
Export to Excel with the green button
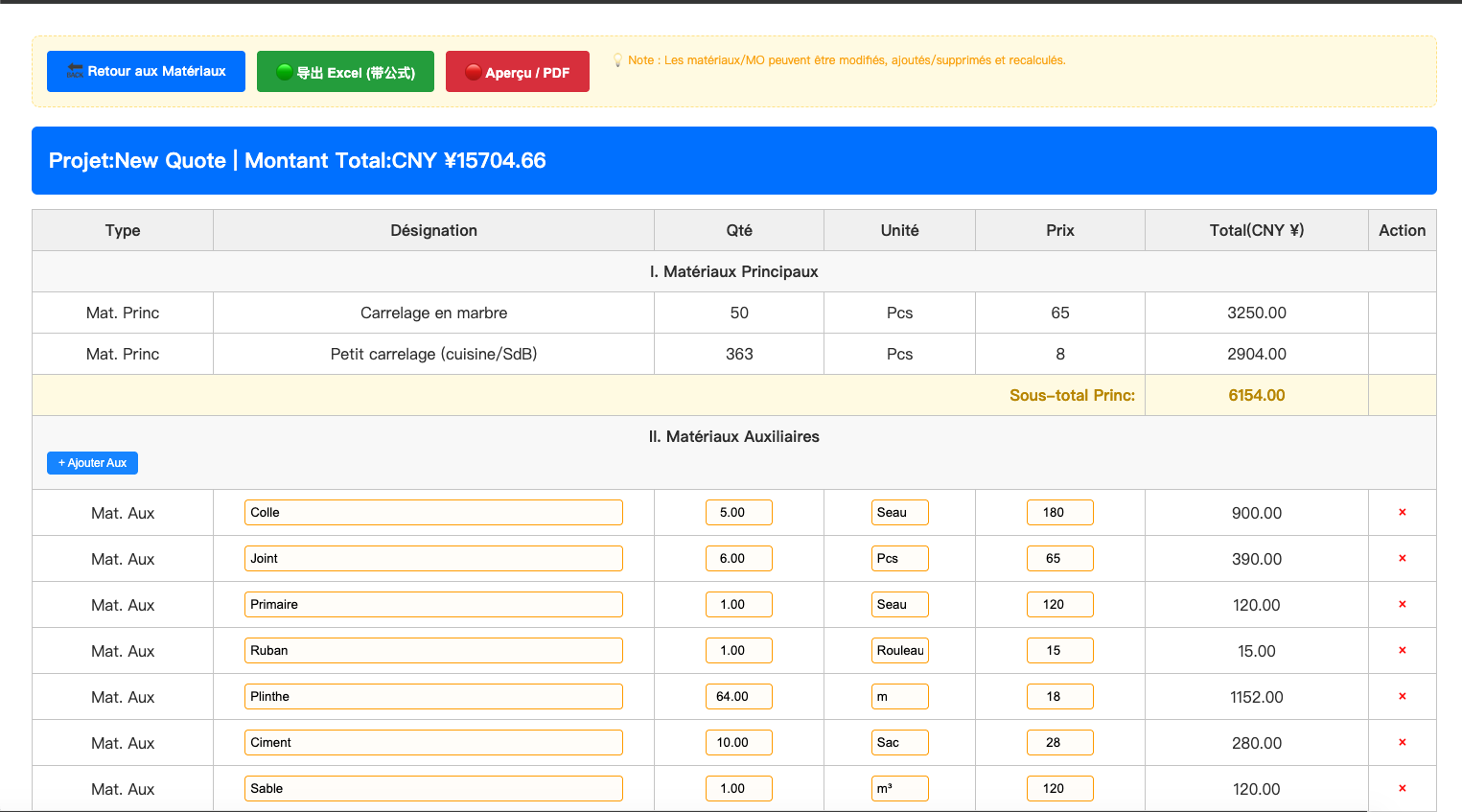tap(345, 72)
